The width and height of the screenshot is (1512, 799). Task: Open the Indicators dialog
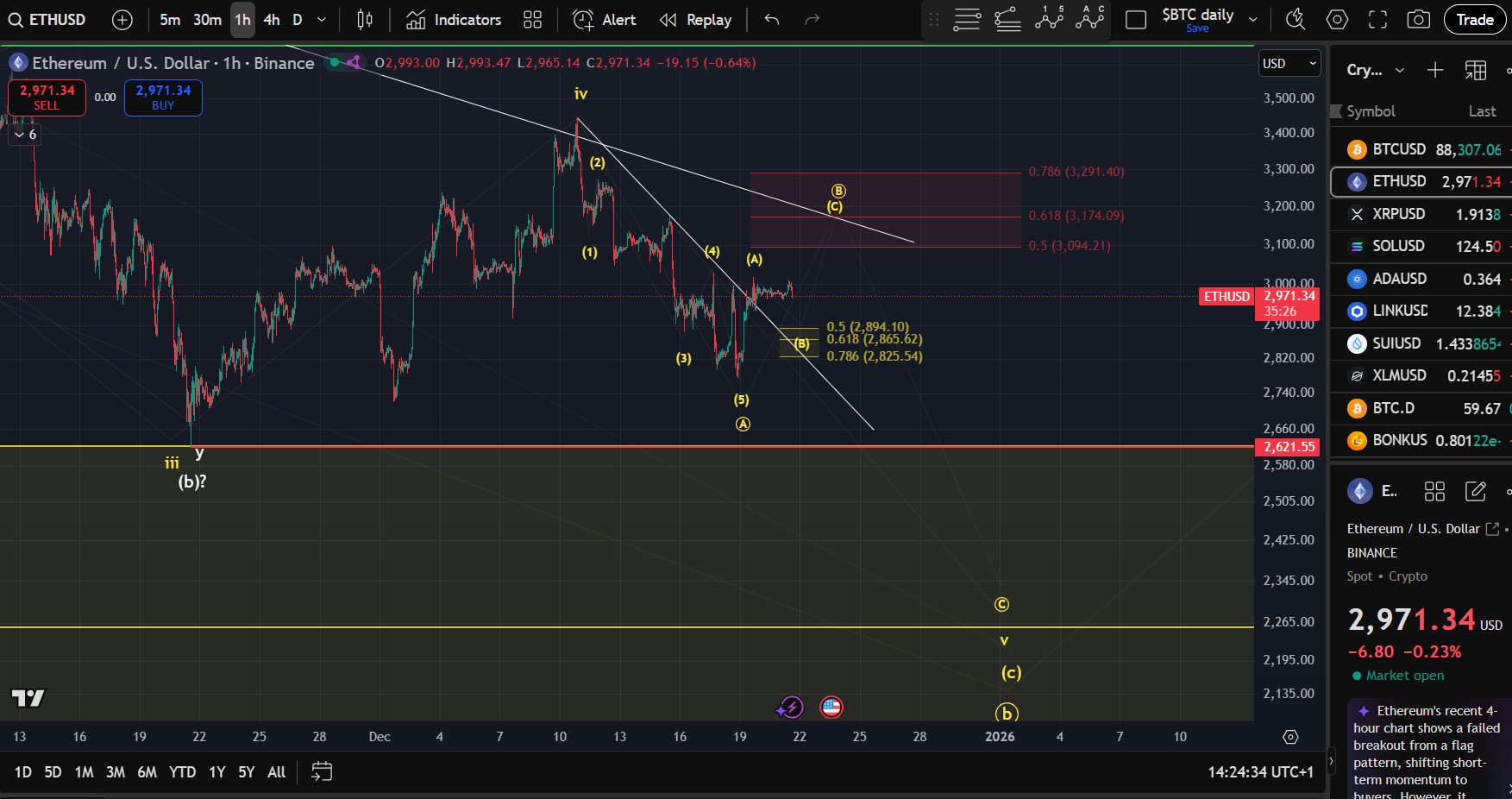tap(454, 20)
